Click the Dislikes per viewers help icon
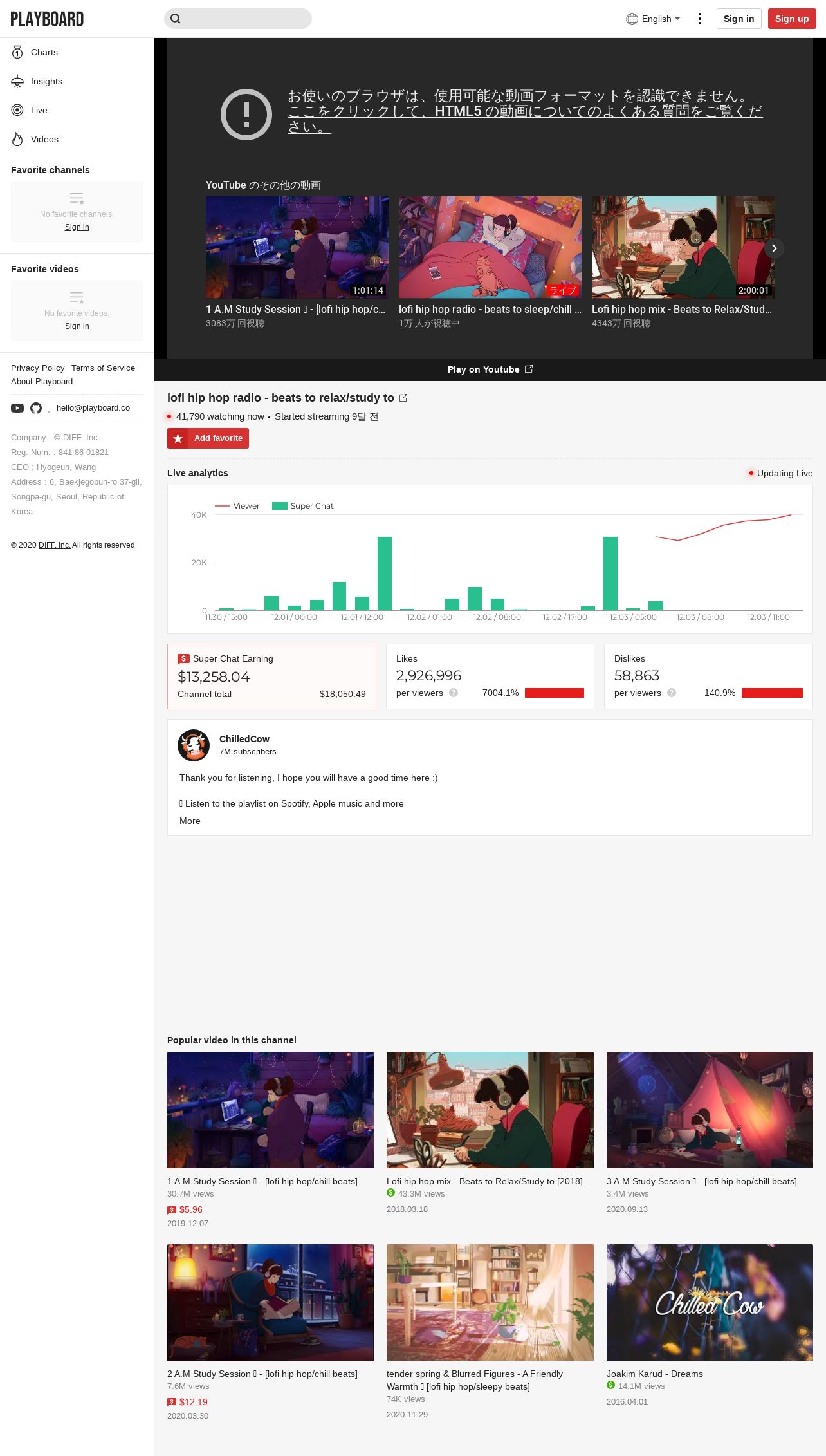Viewport: 826px width, 1456px height. pyautogui.click(x=672, y=693)
